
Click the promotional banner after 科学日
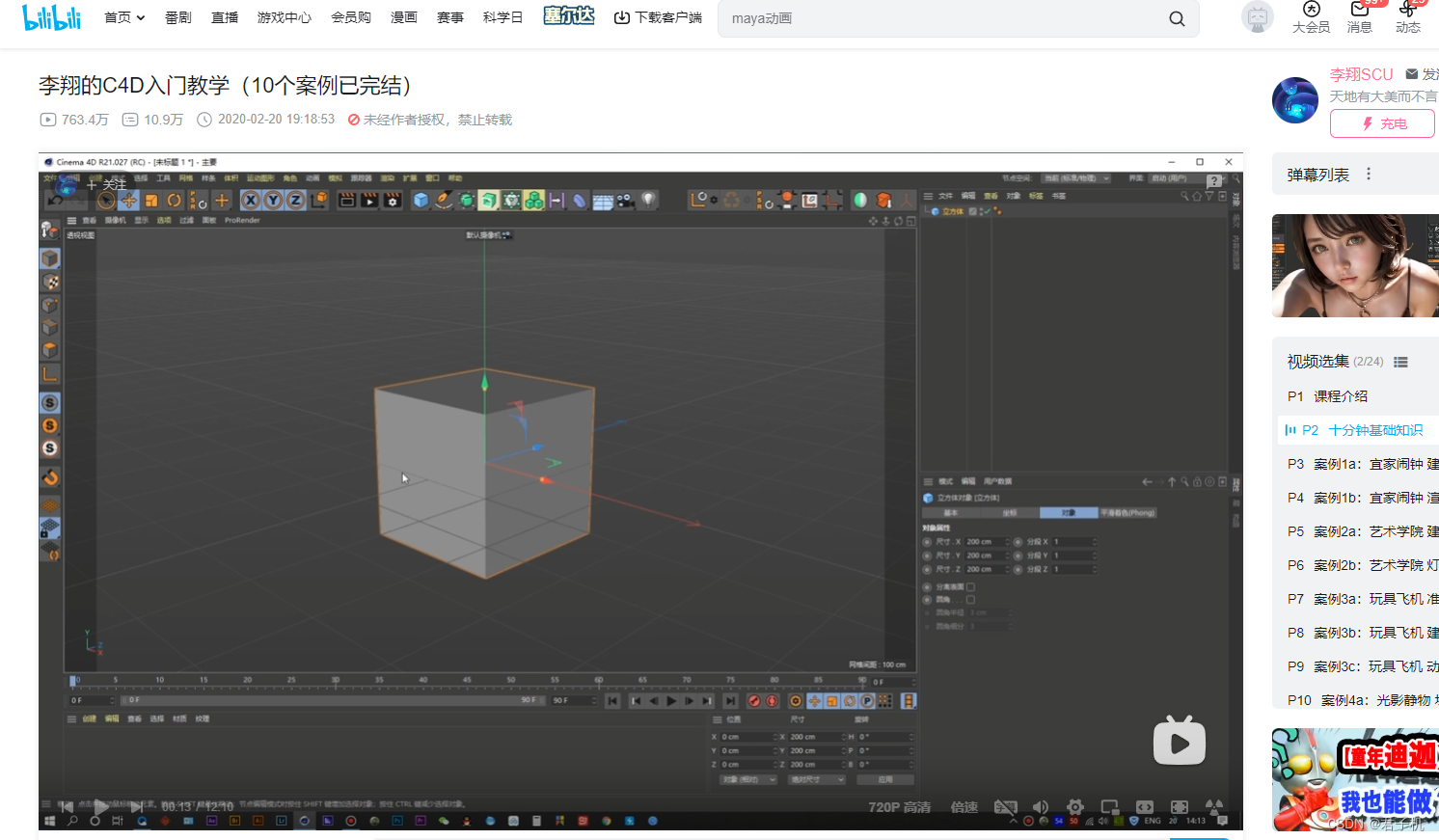569,15
